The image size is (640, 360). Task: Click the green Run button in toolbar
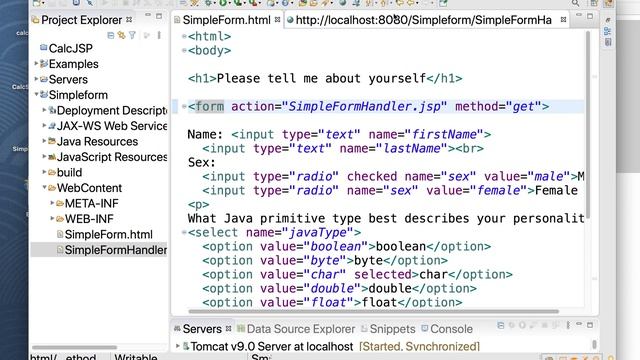click(x=223, y=3)
